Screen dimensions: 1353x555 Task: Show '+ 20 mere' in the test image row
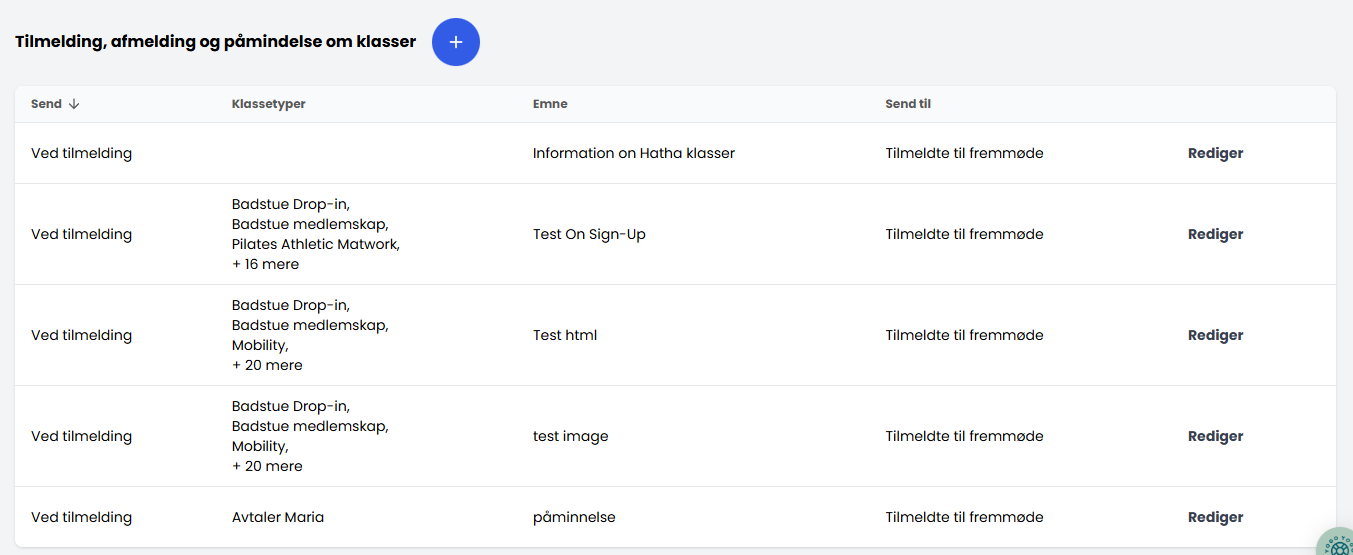(267, 466)
